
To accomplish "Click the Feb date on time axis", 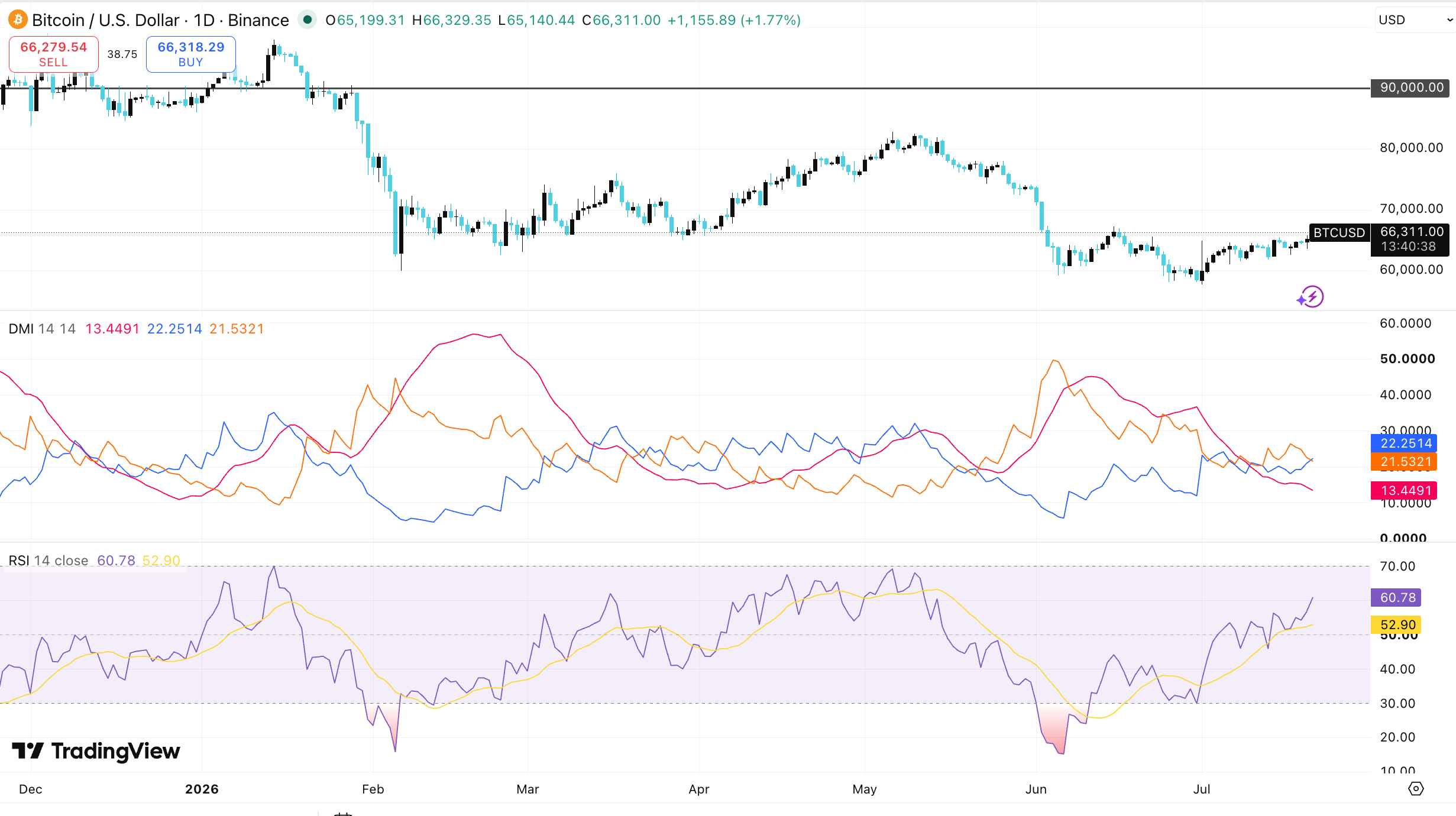I will pyautogui.click(x=373, y=789).
